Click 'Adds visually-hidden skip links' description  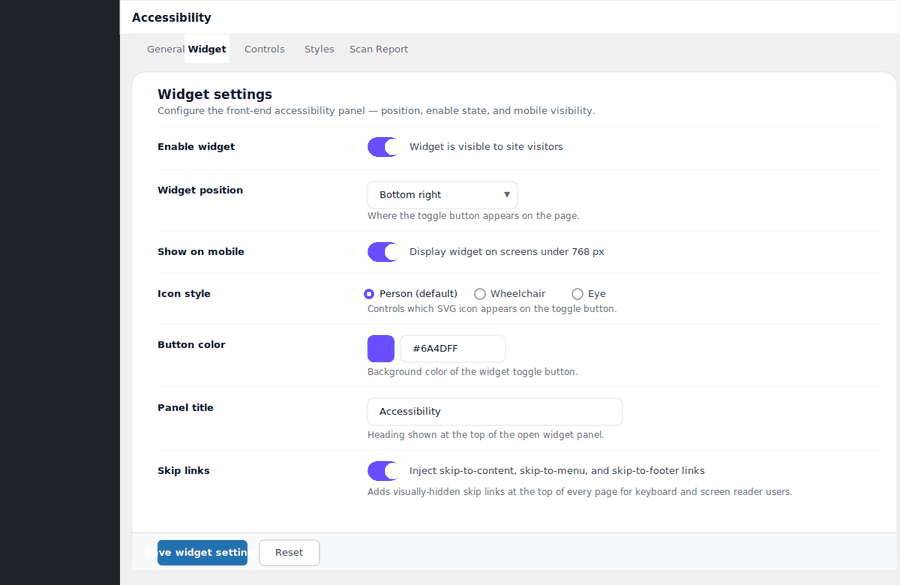(580, 492)
